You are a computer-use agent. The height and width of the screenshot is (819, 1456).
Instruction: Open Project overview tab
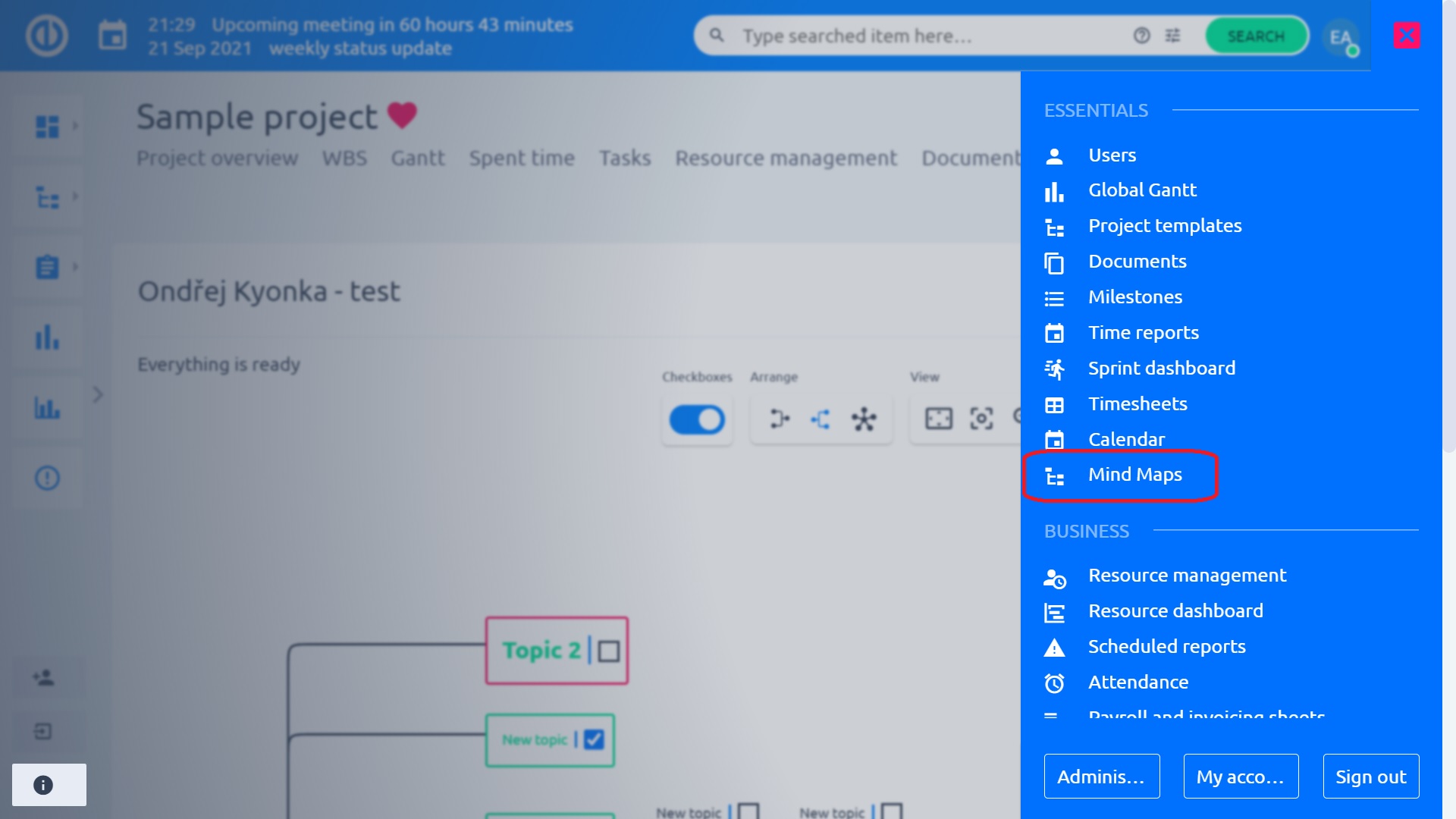pos(217,158)
